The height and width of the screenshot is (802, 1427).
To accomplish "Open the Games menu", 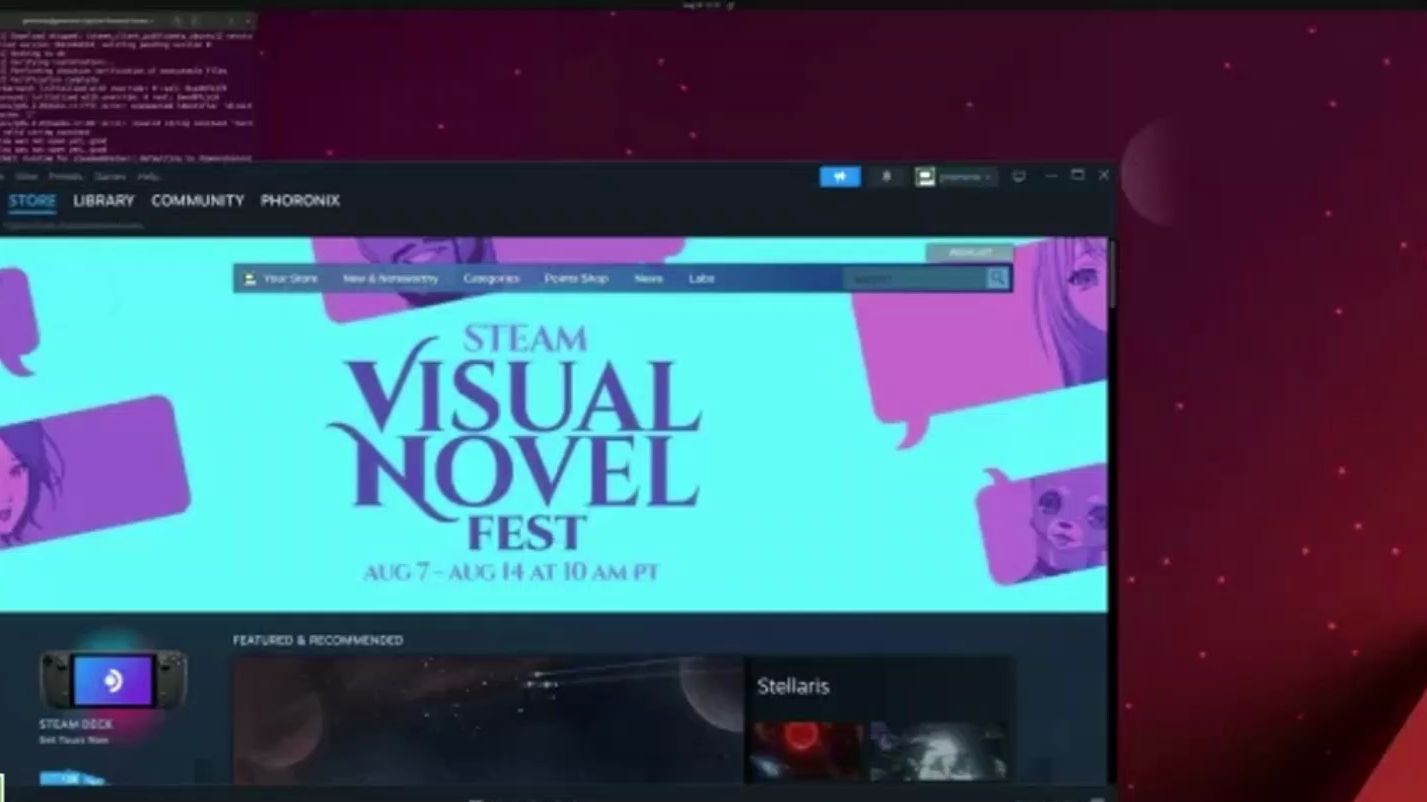I will point(110,177).
